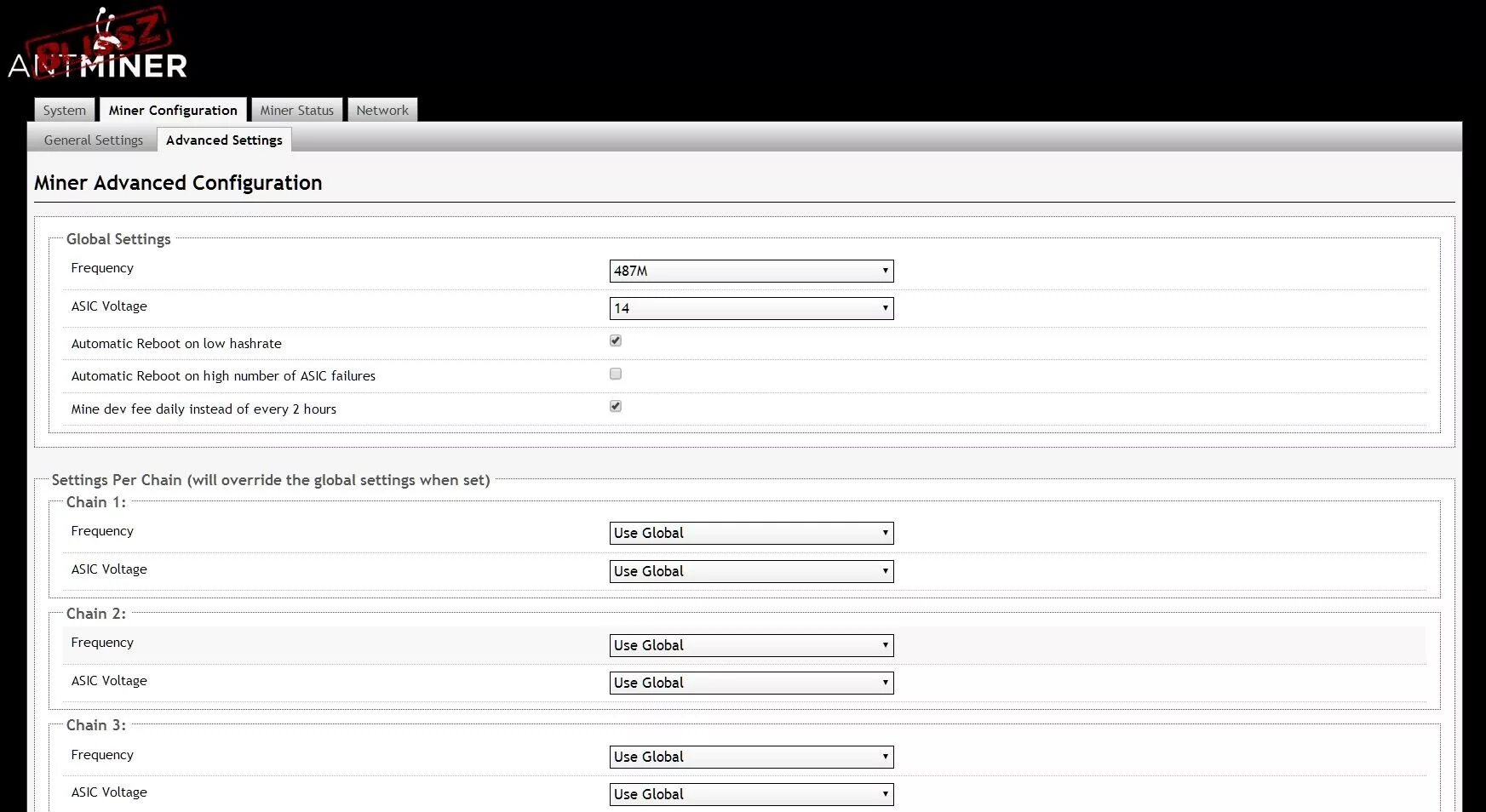Go to the Network tab
The image size is (1486, 812).
pyautogui.click(x=382, y=110)
